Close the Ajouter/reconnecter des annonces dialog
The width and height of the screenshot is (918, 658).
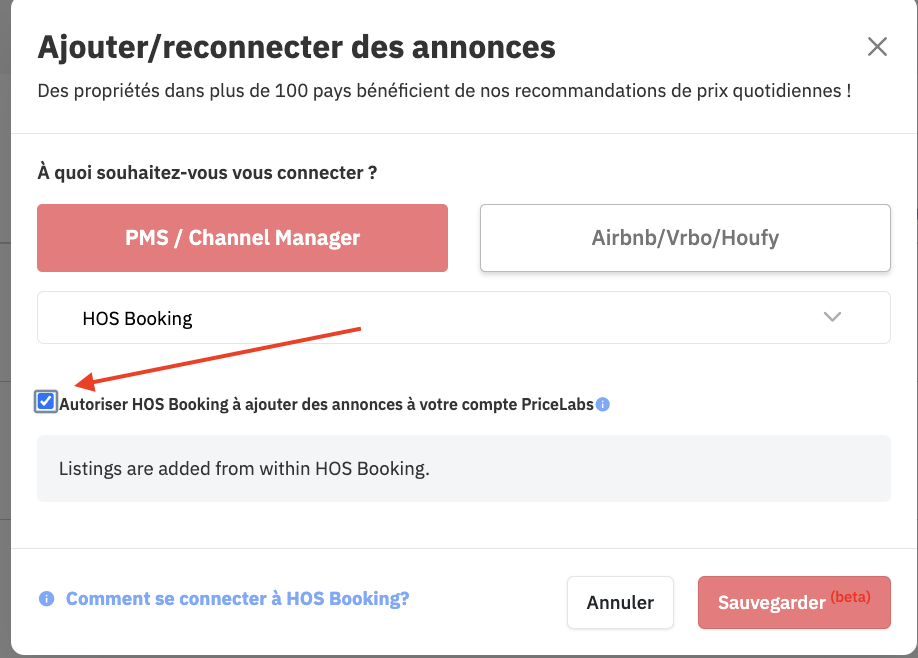tap(877, 46)
